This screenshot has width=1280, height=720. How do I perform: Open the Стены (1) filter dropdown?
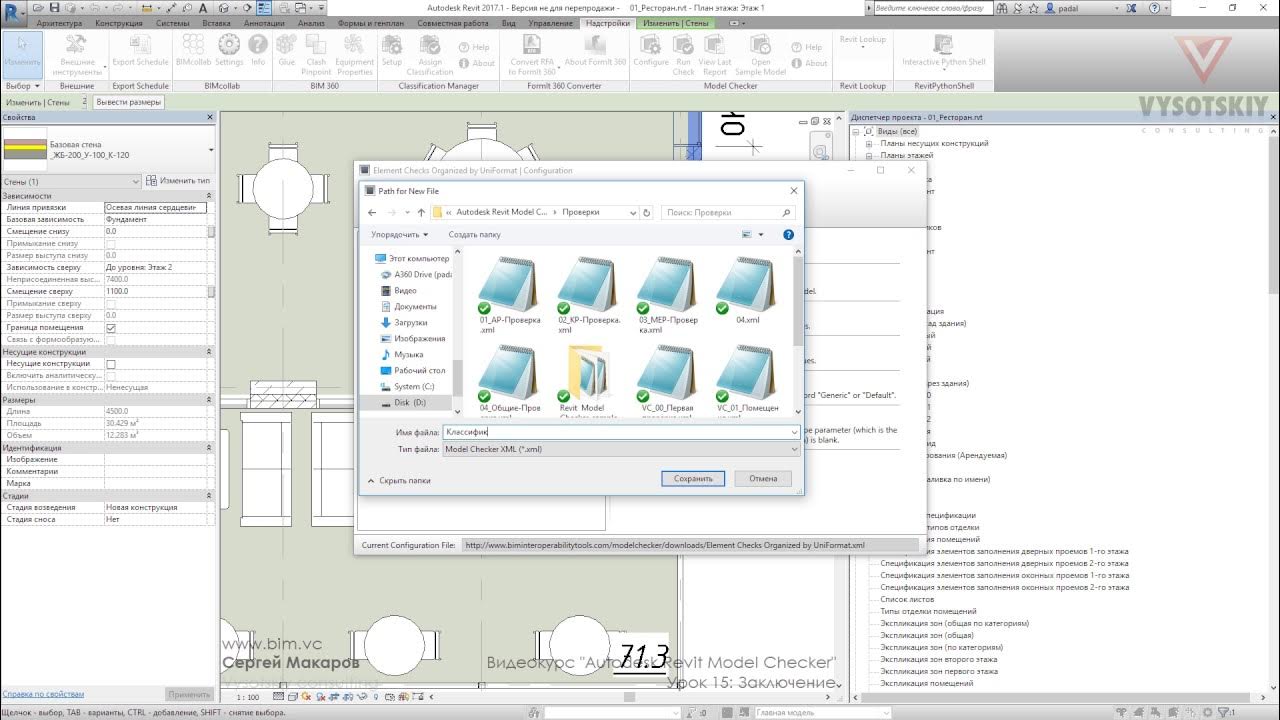[136, 181]
